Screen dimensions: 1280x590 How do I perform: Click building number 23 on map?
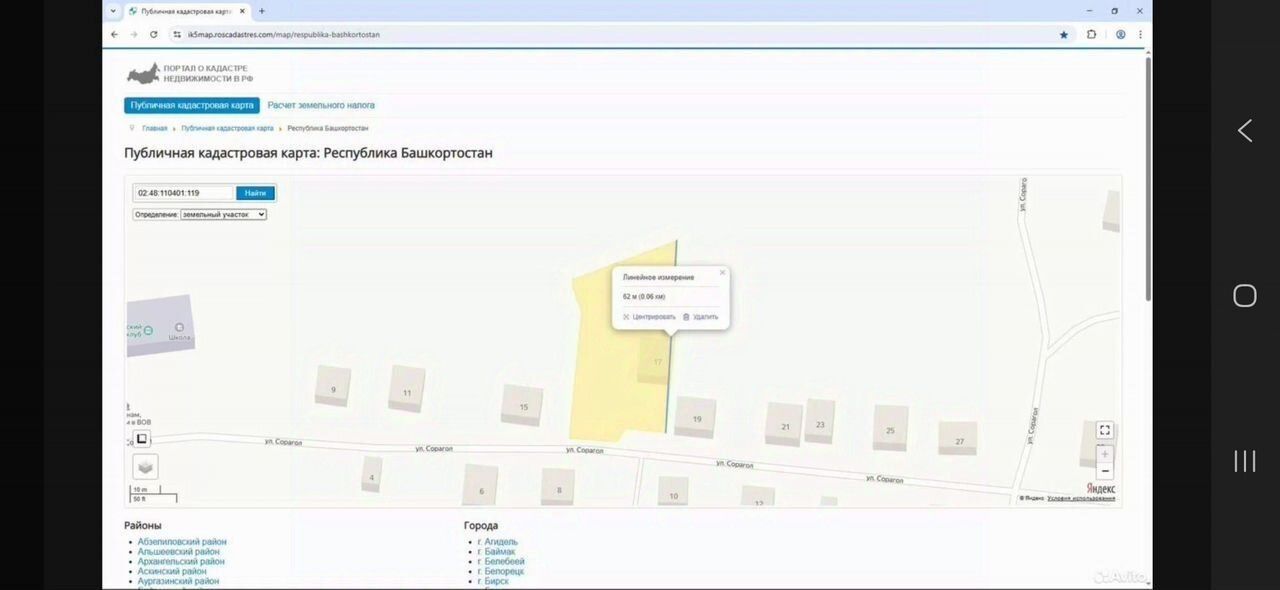[x=820, y=423]
